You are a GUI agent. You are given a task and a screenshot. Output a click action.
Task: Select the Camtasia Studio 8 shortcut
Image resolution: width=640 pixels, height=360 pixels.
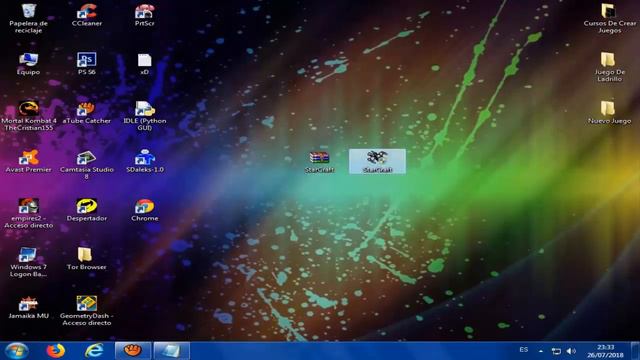(x=87, y=164)
